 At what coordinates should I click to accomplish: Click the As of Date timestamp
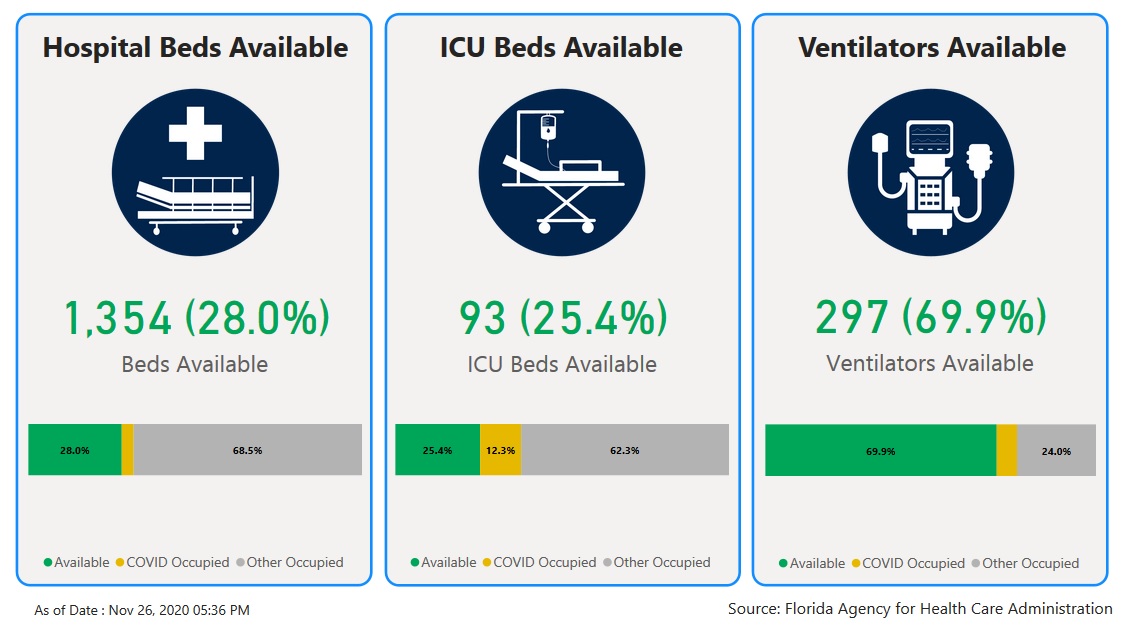coord(142,610)
